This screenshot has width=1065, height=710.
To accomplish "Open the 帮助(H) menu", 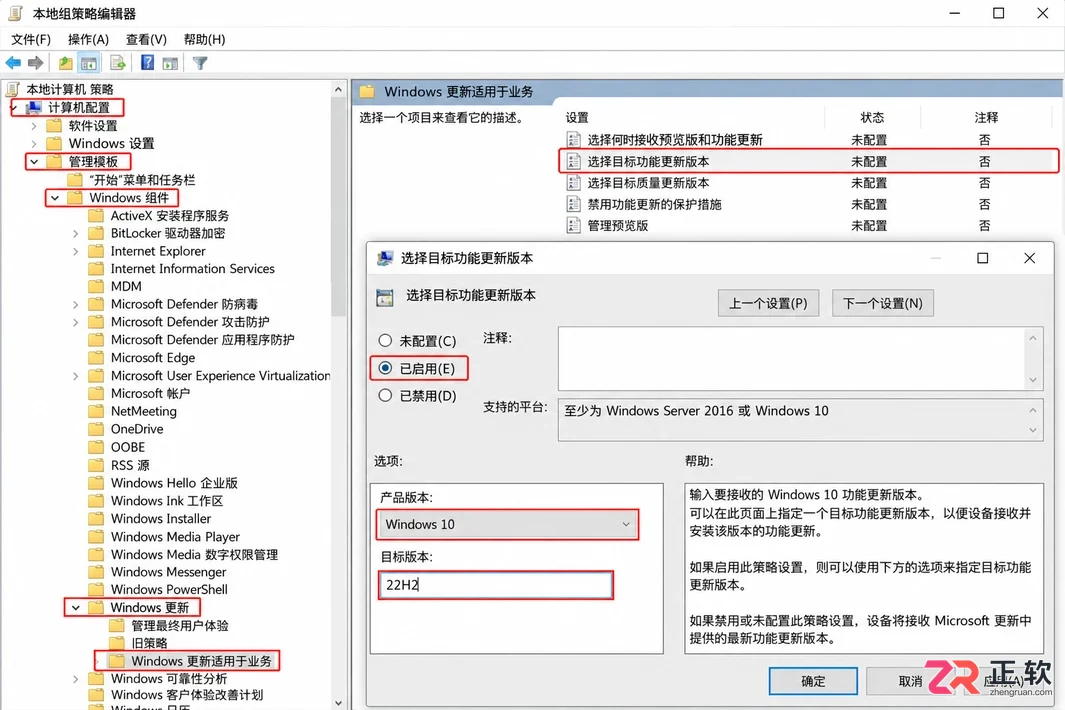I will pos(204,39).
